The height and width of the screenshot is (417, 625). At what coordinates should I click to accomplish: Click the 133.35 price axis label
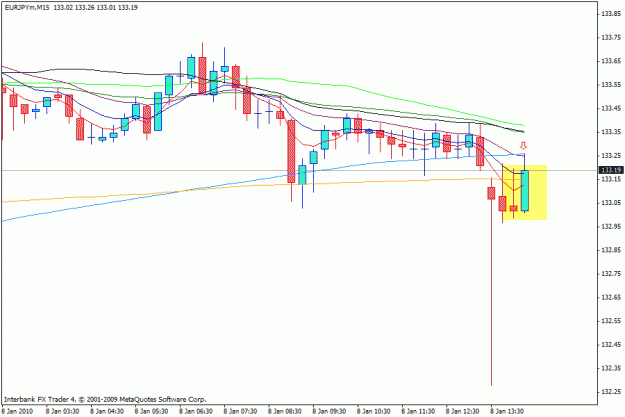point(611,132)
